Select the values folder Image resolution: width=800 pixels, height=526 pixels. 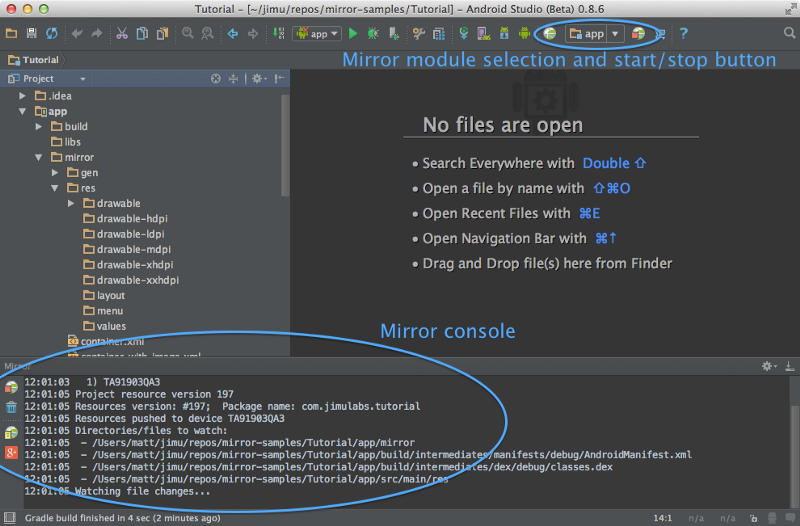(105, 326)
